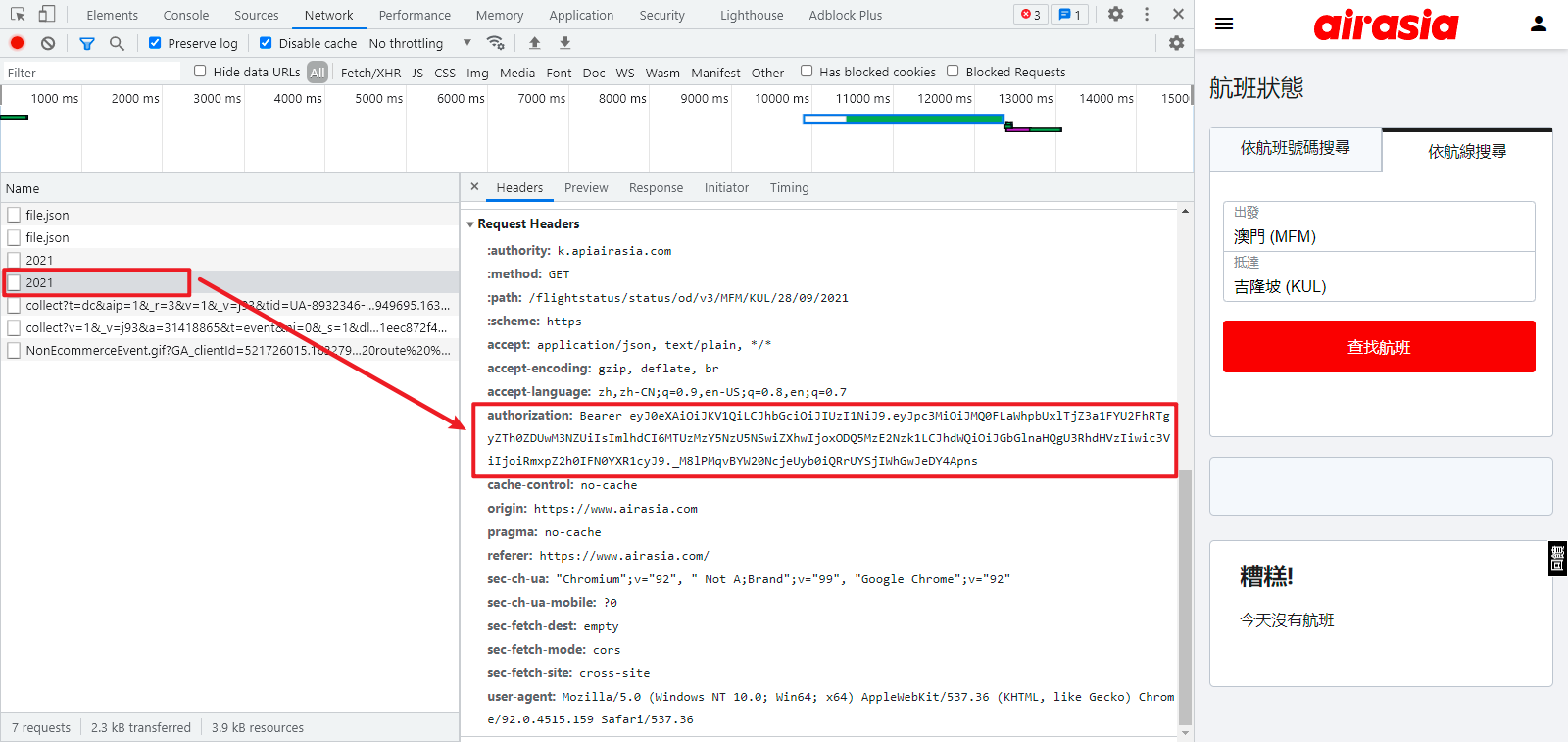The width and height of the screenshot is (1568, 742).
Task: Switch to Elements tab
Action: (112, 15)
